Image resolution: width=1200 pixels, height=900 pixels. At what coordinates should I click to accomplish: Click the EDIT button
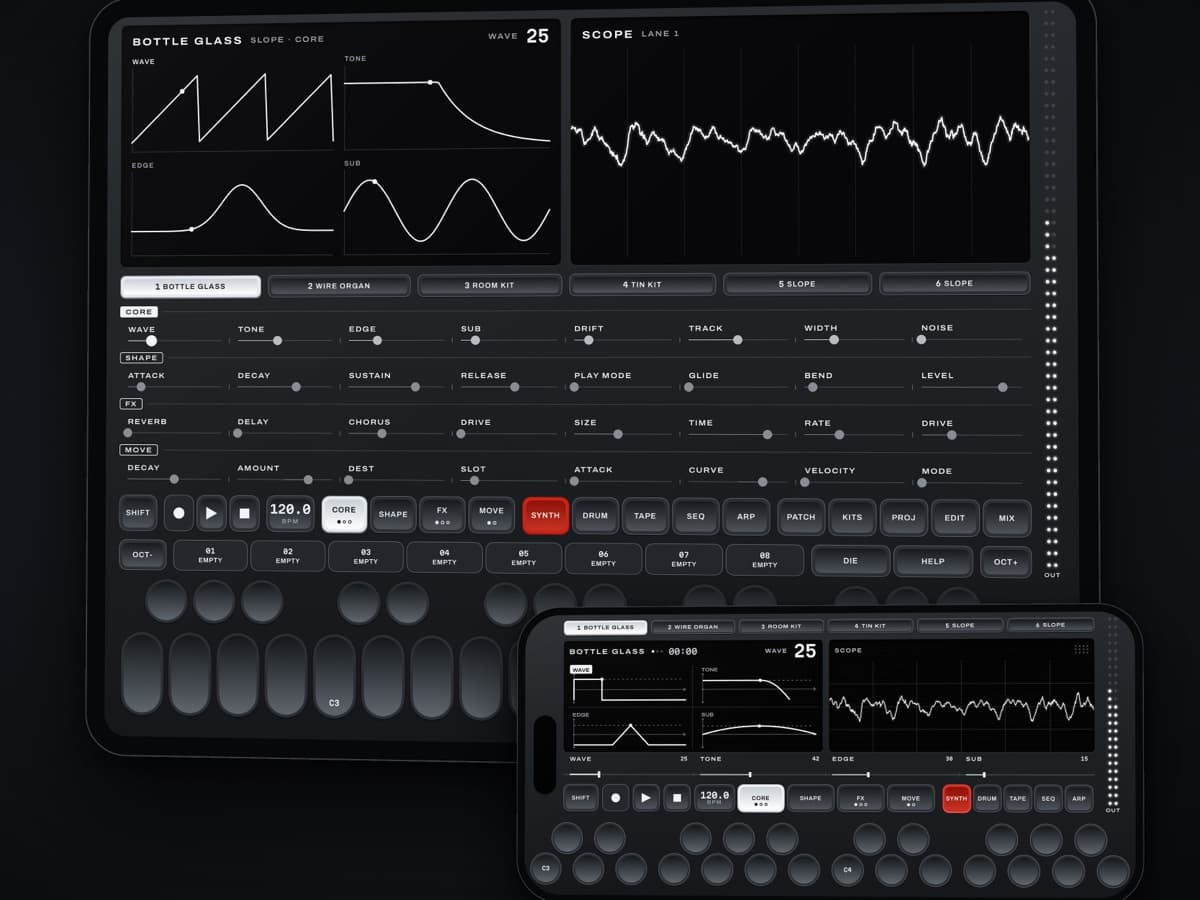[955, 518]
